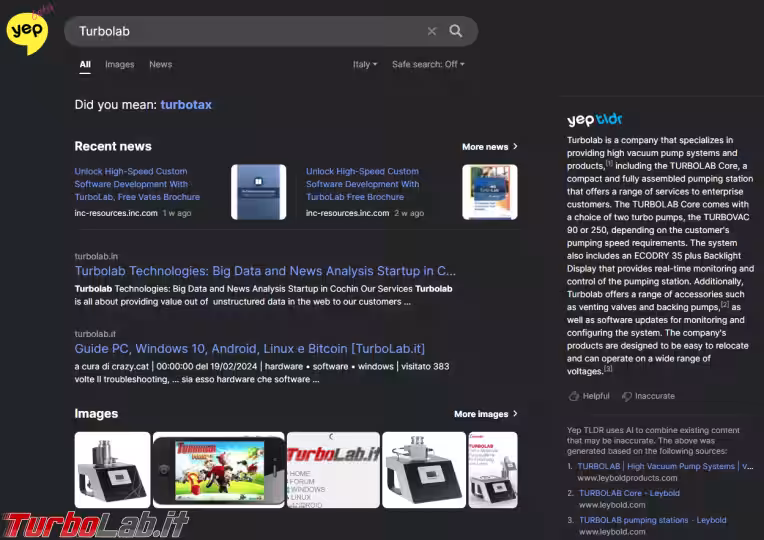Click the Yep TLDR logo

pyautogui.click(x=594, y=120)
